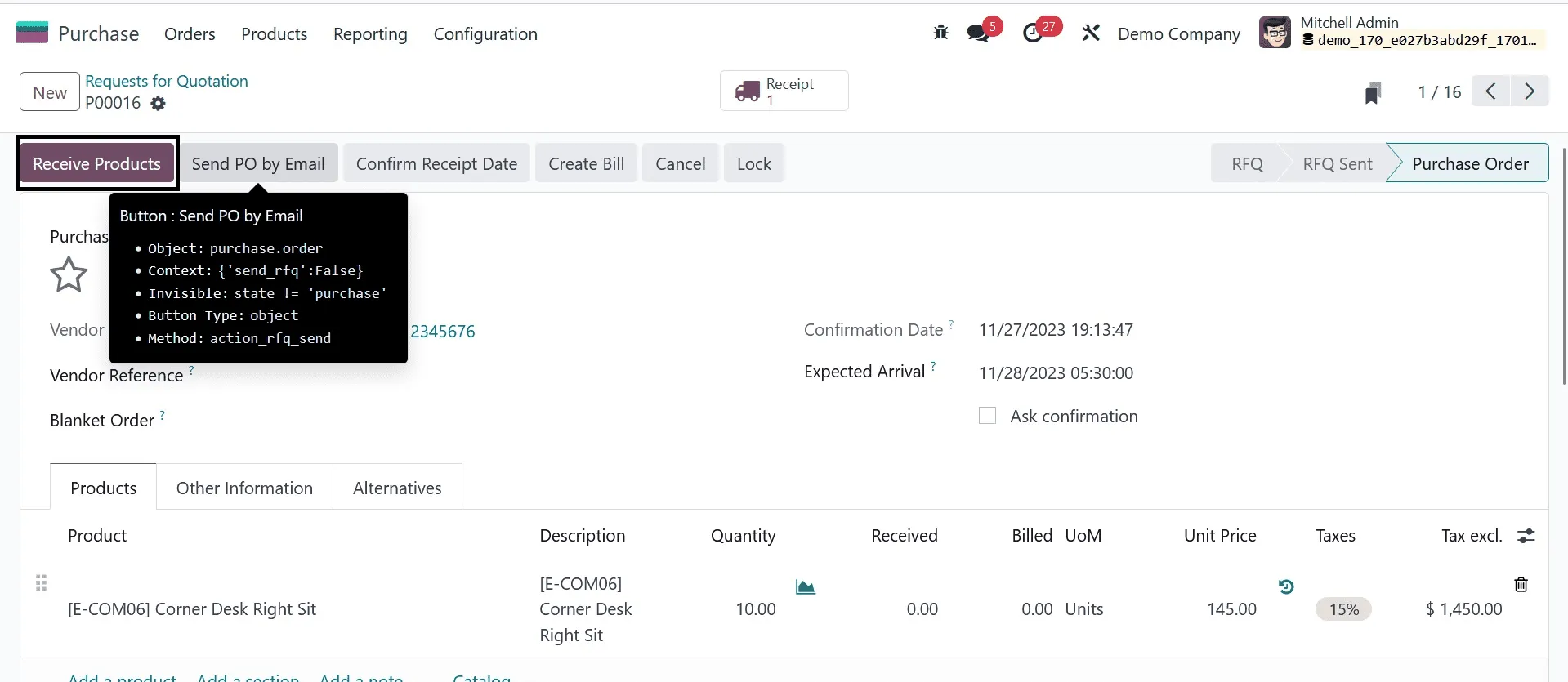Click the Purchase app logo icon

[32, 33]
